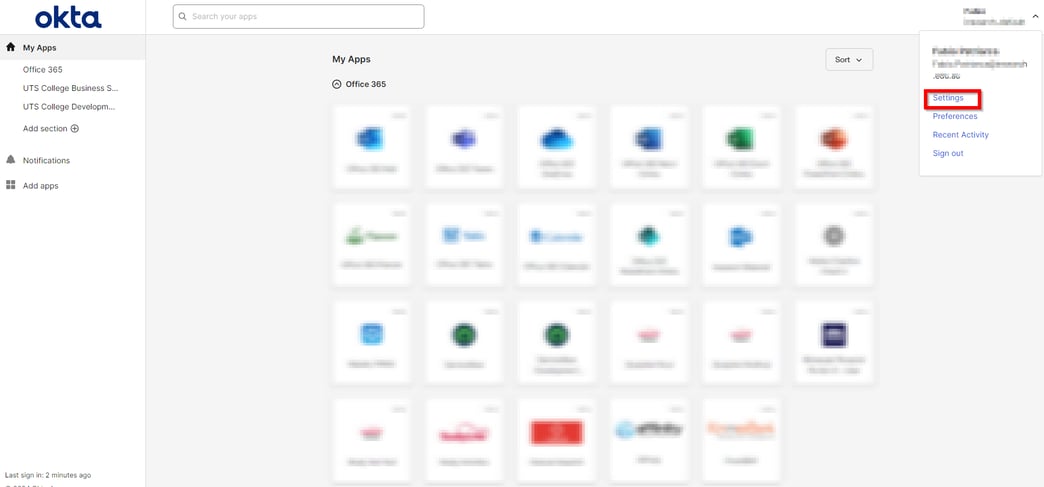Sign out of Okta

click(x=947, y=153)
